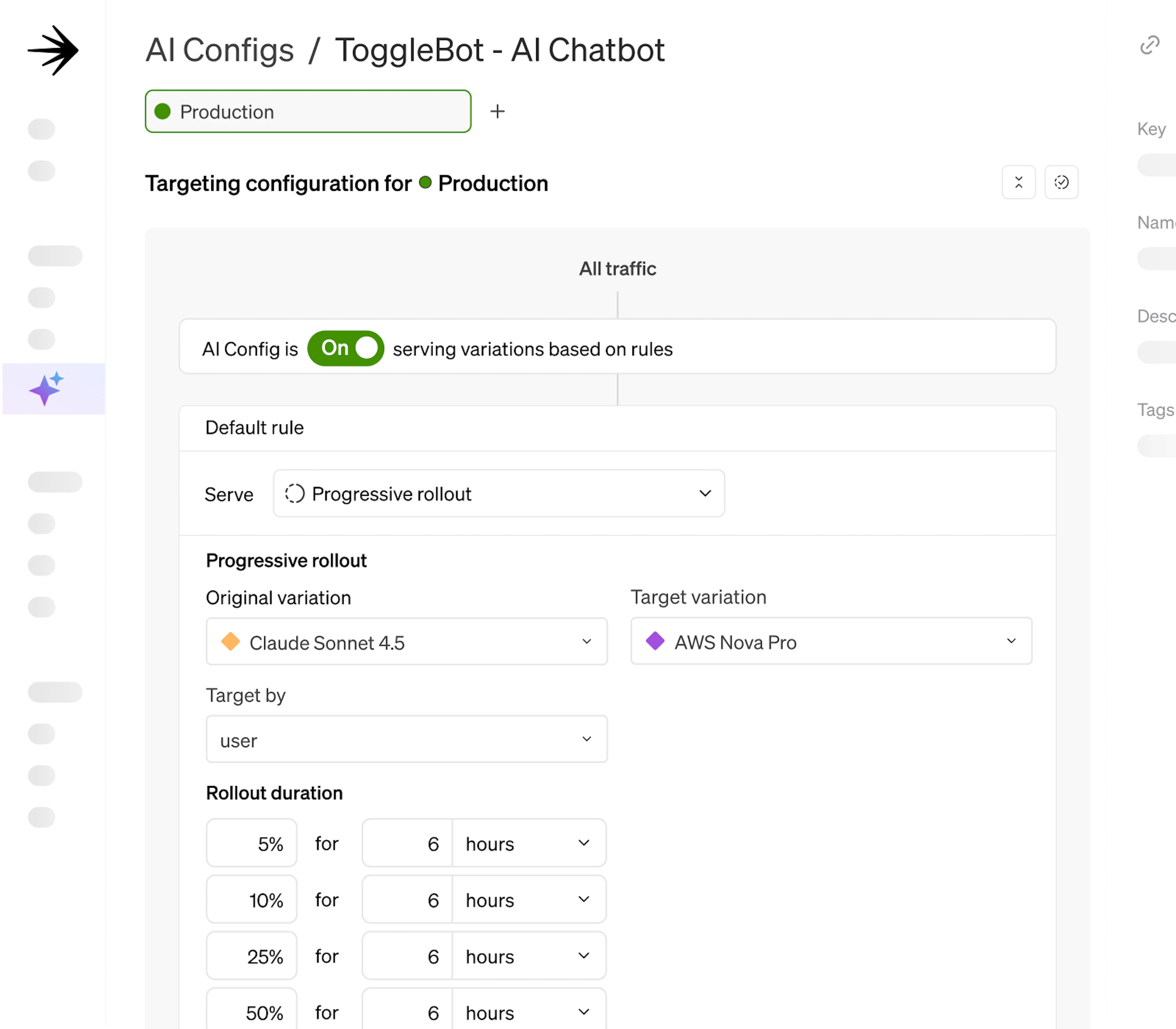Image resolution: width=1176 pixels, height=1029 pixels.
Task: Click the purple AWS Nova Pro diamond
Action: (x=655, y=641)
